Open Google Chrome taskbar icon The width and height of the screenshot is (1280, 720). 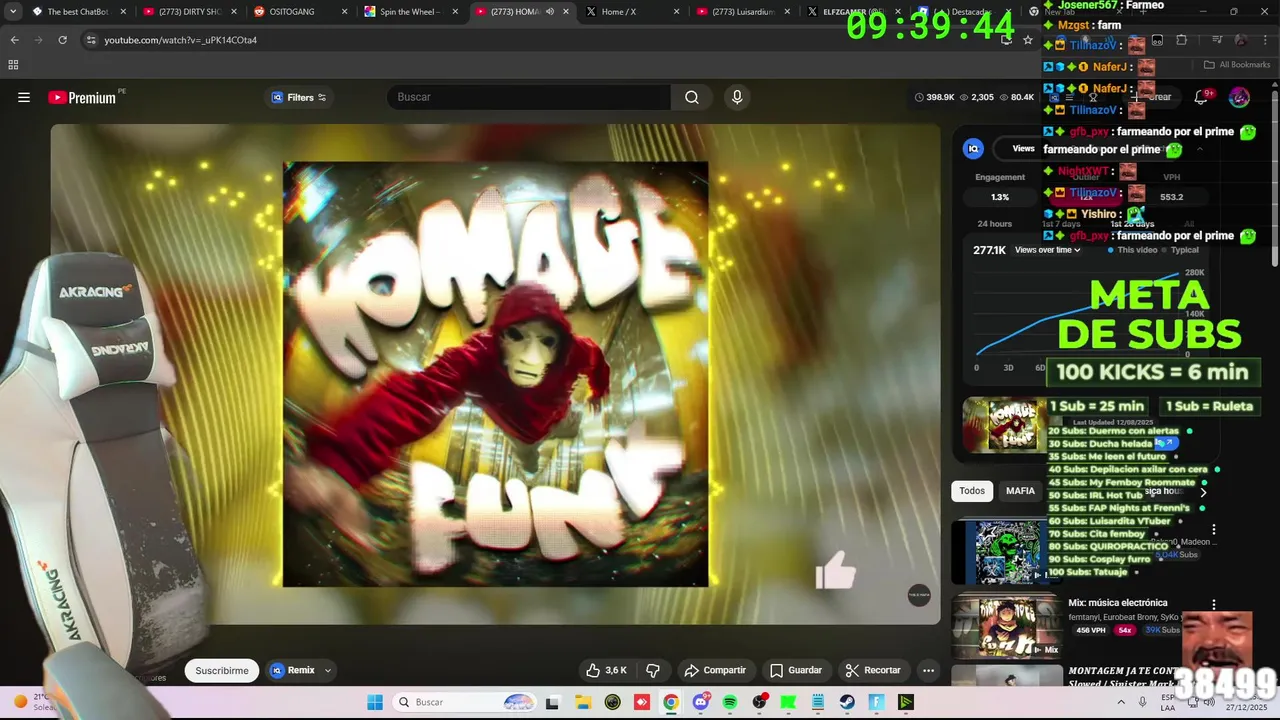[671, 702]
